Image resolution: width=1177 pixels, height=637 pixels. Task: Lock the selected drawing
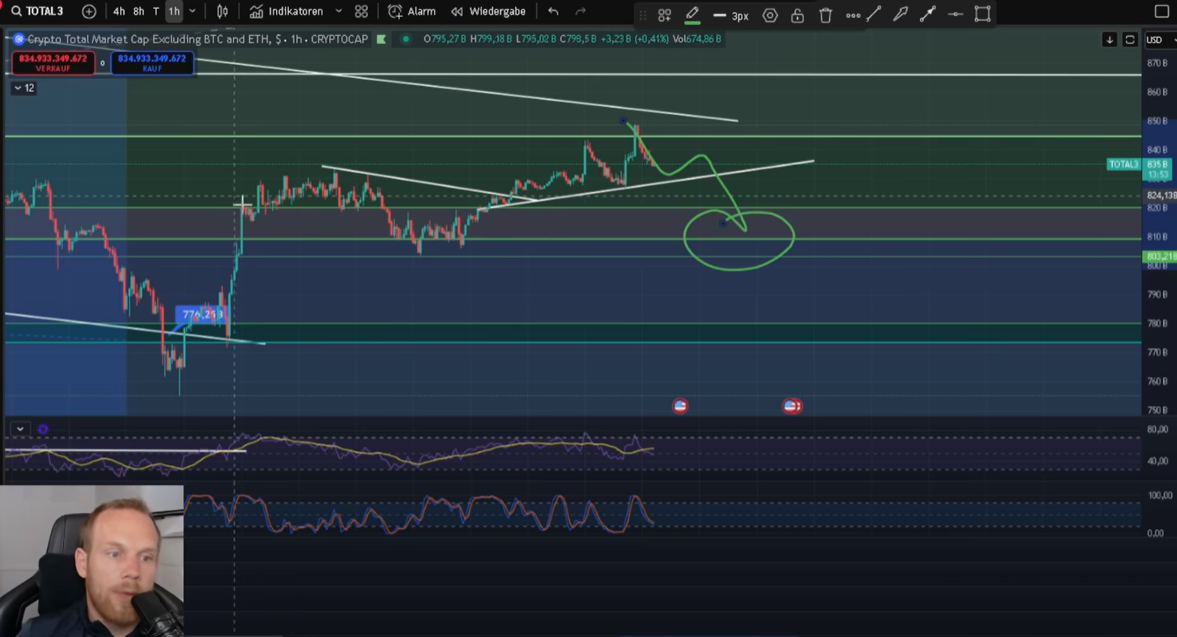tap(797, 15)
